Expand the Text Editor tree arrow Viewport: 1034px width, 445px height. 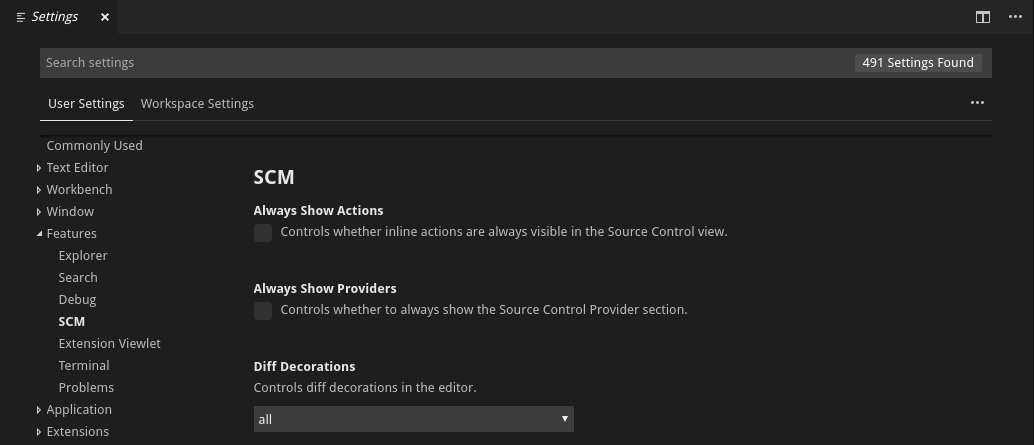(39, 168)
